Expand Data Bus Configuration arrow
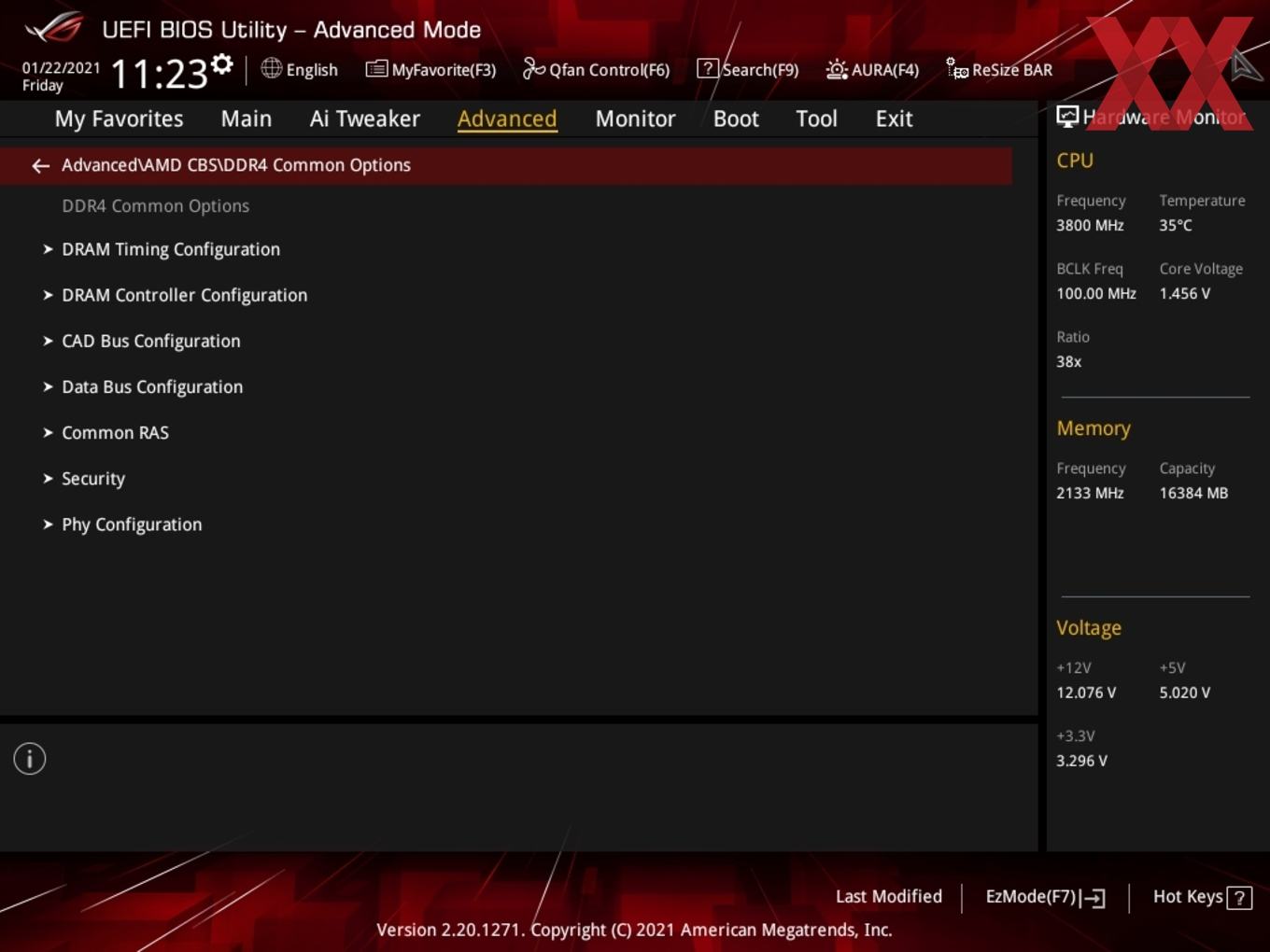The height and width of the screenshot is (952, 1270). (x=48, y=386)
